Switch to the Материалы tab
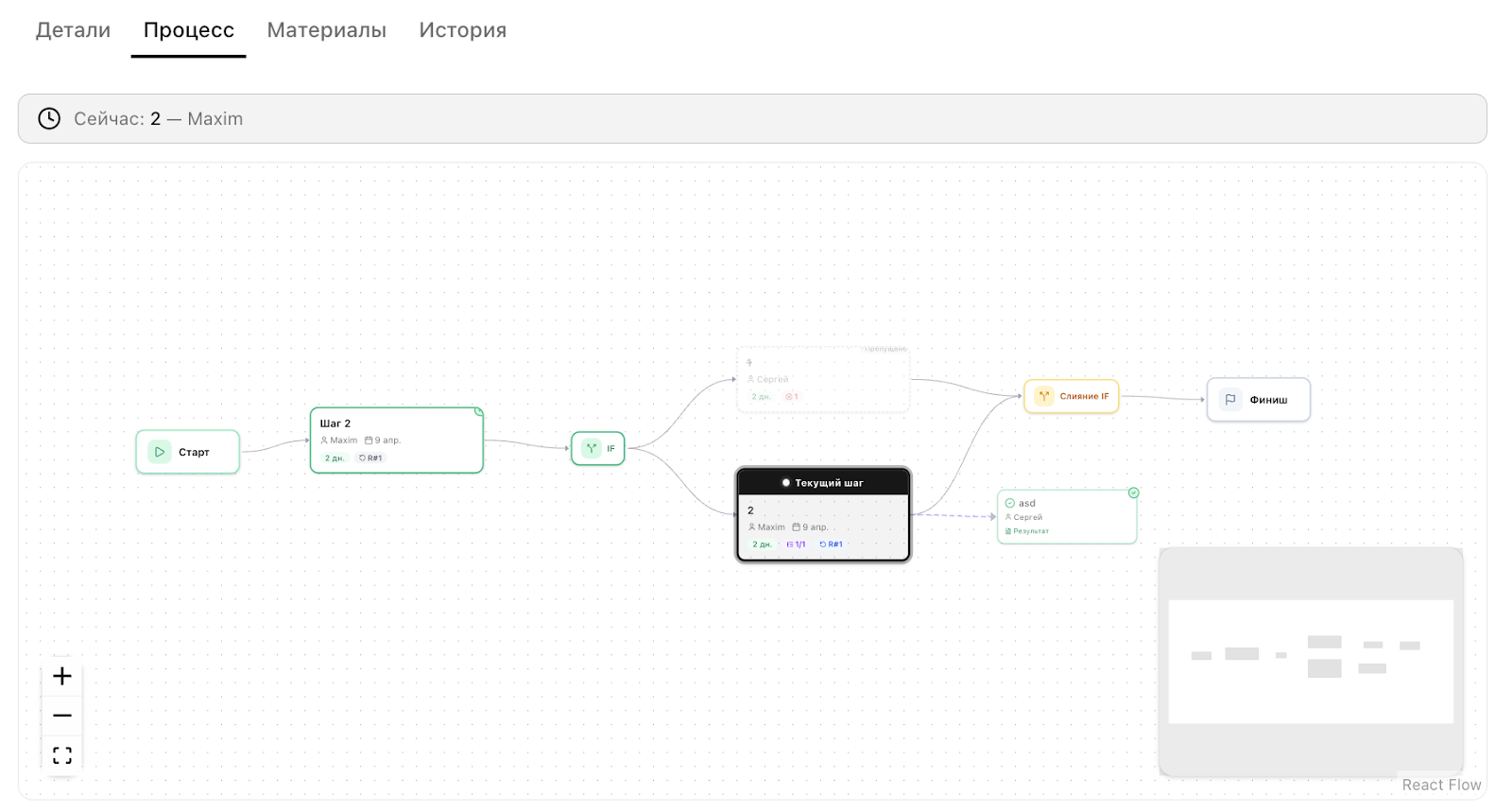The width and height of the screenshot is (1512, 812). pyautogui.click(x=326, y=30)
